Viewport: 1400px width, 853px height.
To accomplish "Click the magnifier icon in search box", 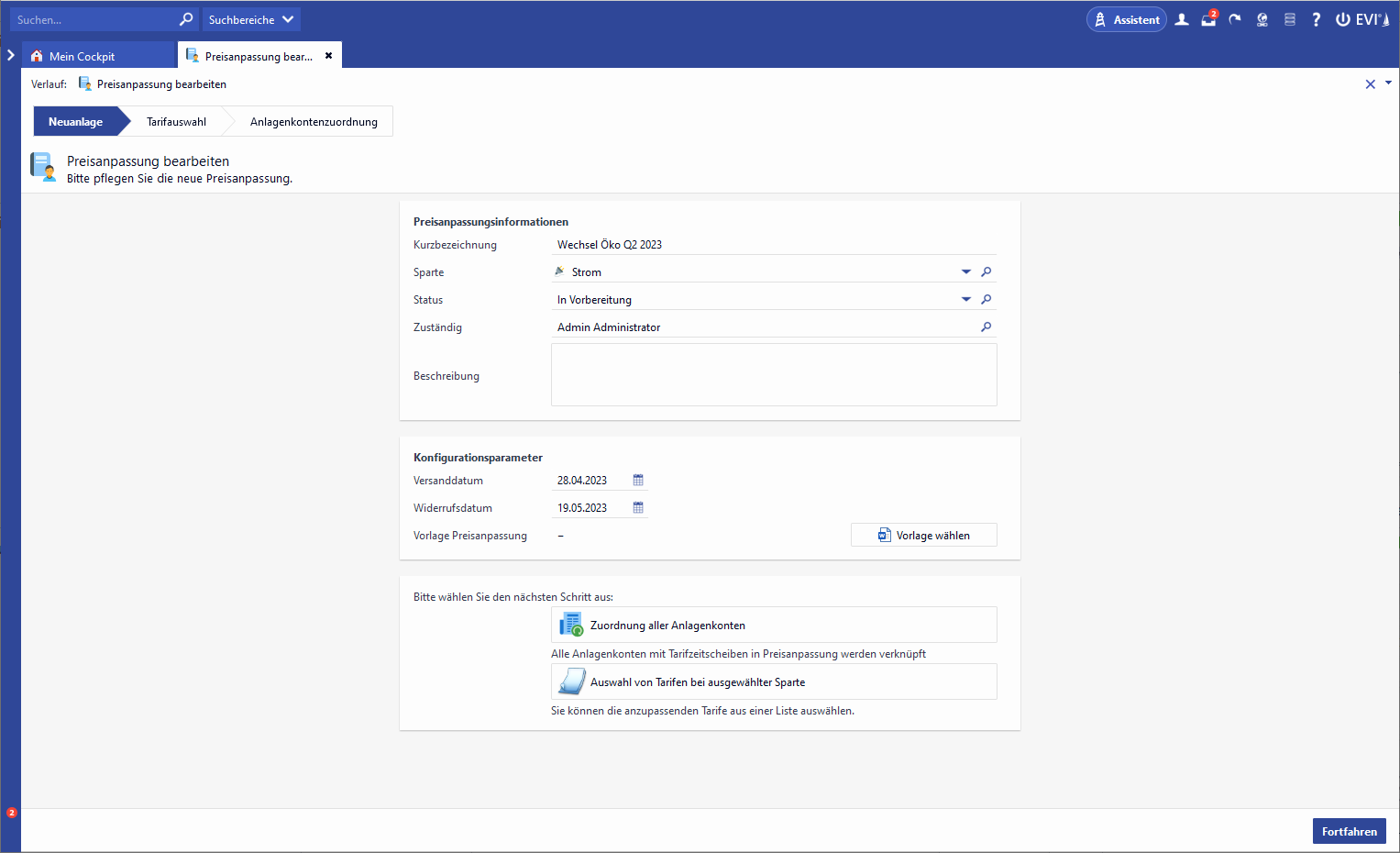I will [186, 19].
